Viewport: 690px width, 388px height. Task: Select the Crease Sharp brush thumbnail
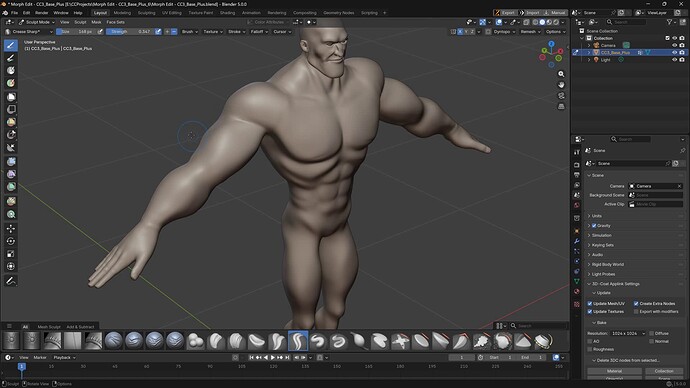(298, 340)
